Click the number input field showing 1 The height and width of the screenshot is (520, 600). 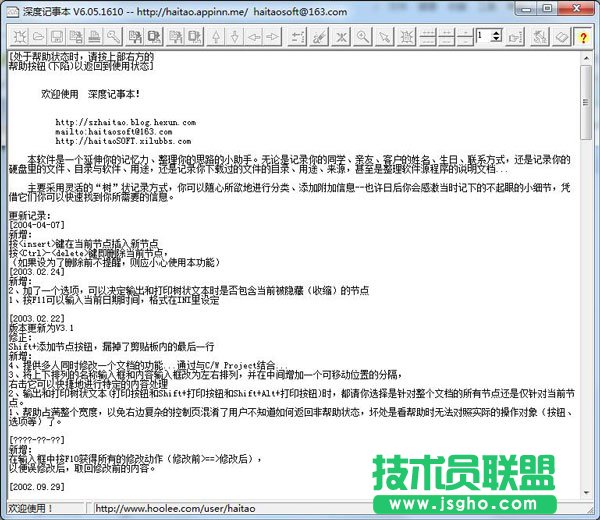pyautogui.click(x=483, y=37)
